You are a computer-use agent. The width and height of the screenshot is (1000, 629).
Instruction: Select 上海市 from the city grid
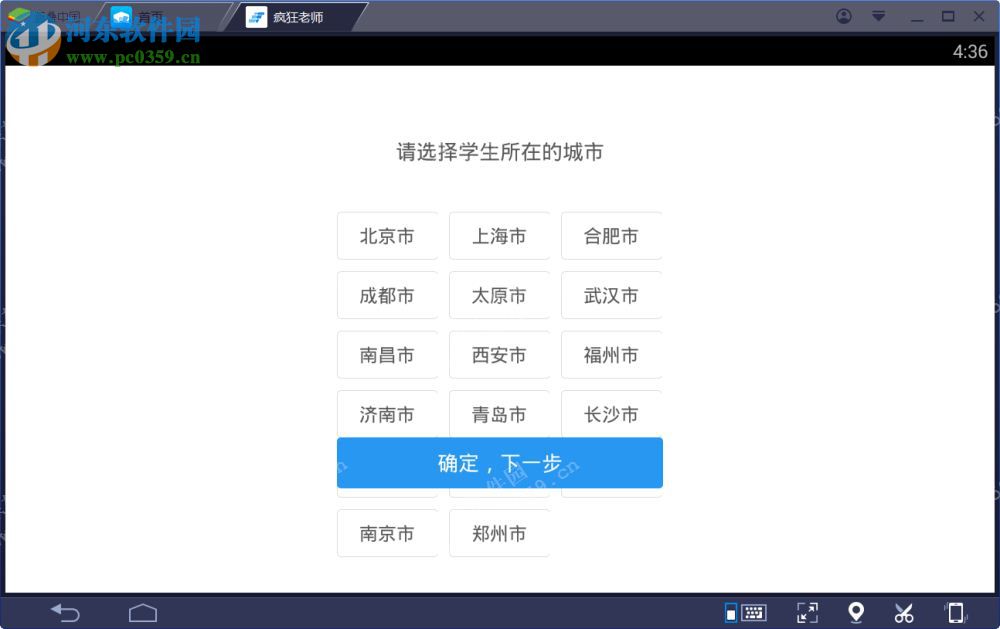point(499,236)
